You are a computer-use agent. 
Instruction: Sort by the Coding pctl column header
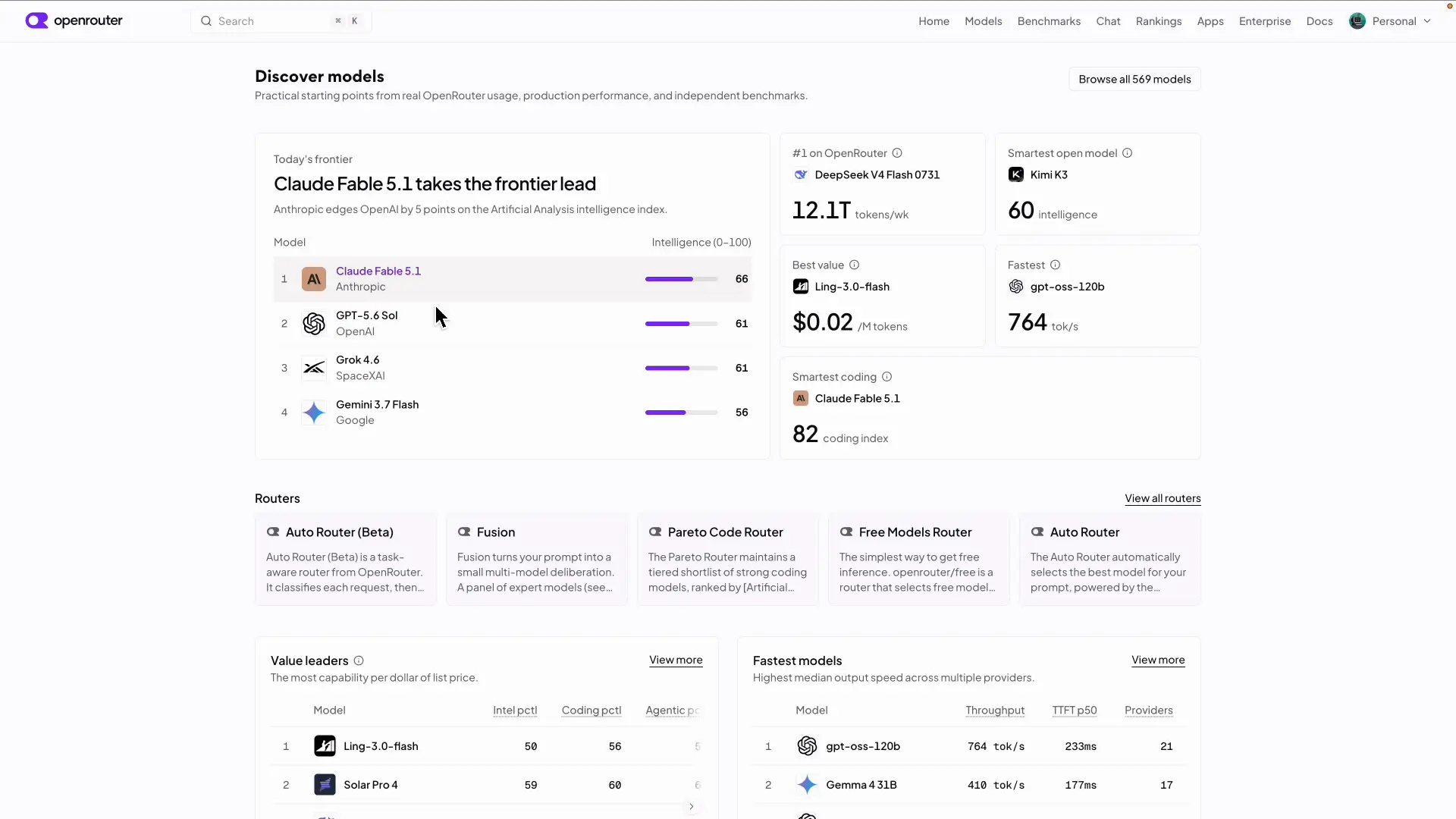pyautogui.click(x=591, y=711)
